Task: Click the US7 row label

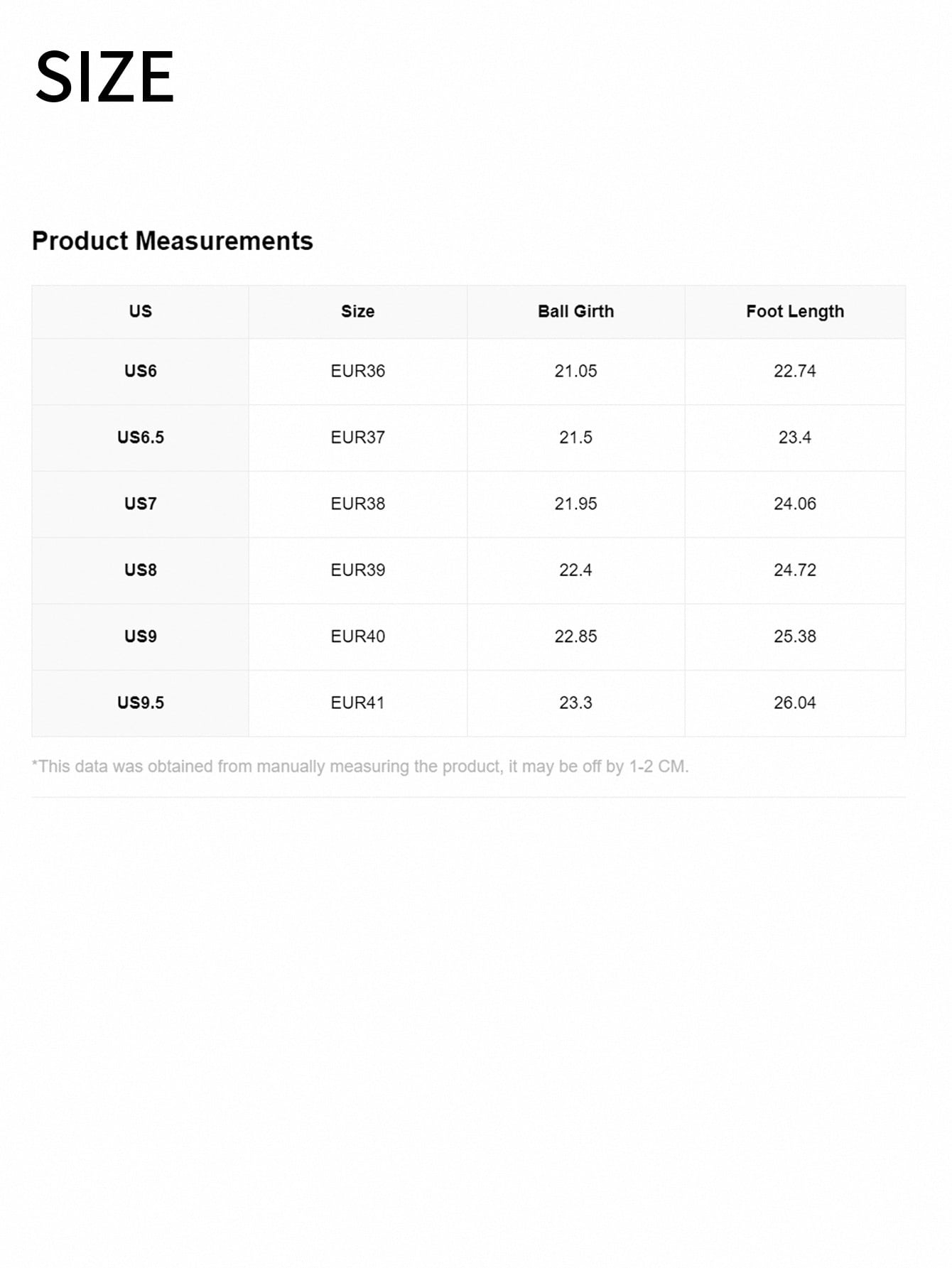Action: click(x=141, y=504)
